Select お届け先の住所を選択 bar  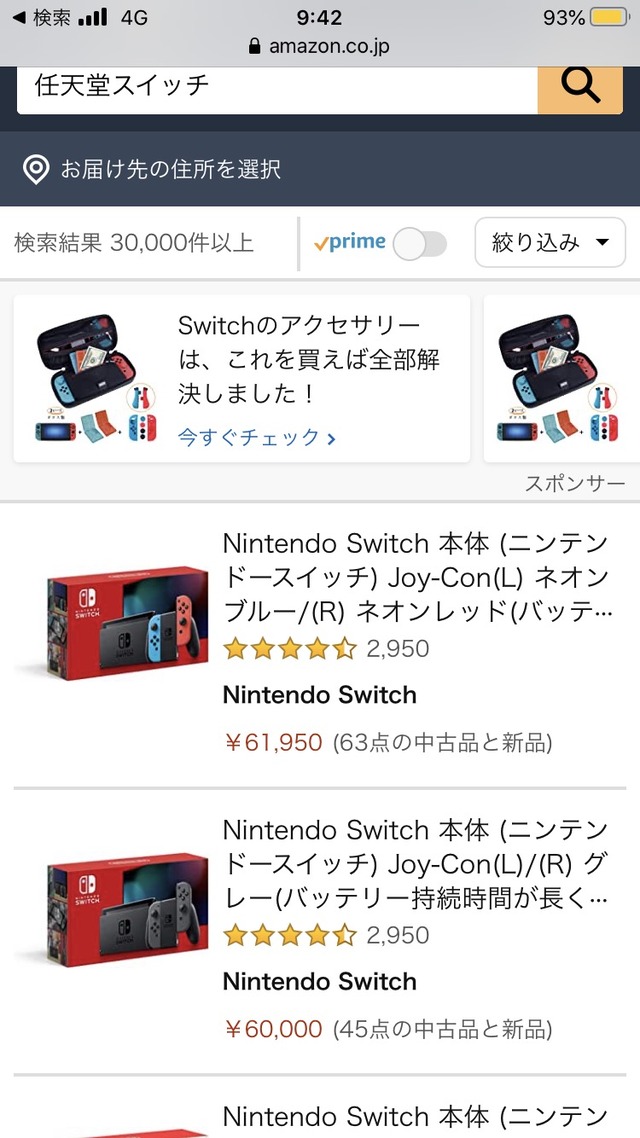(320, 169)
